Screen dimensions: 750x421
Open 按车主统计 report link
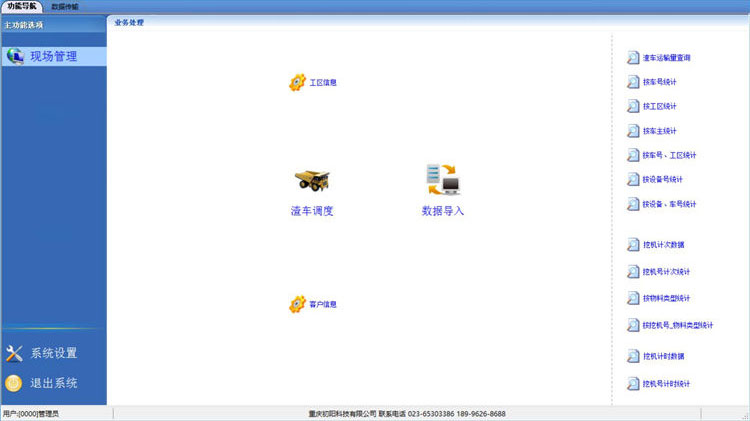660,131
